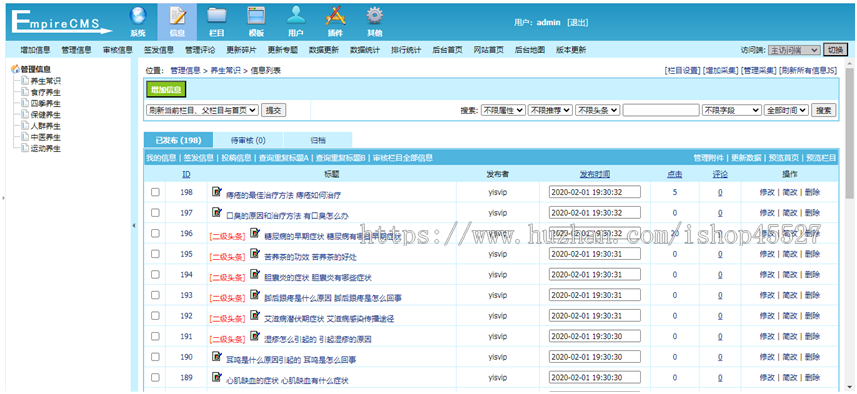This screenshot has height=394, width=857.
Task: Select 运动养生 in the tree
Action: click(x=46, y=148)
